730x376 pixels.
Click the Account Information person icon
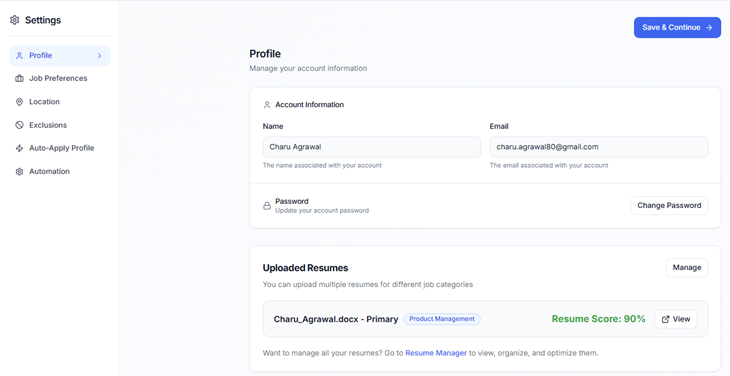coord(267,105)
